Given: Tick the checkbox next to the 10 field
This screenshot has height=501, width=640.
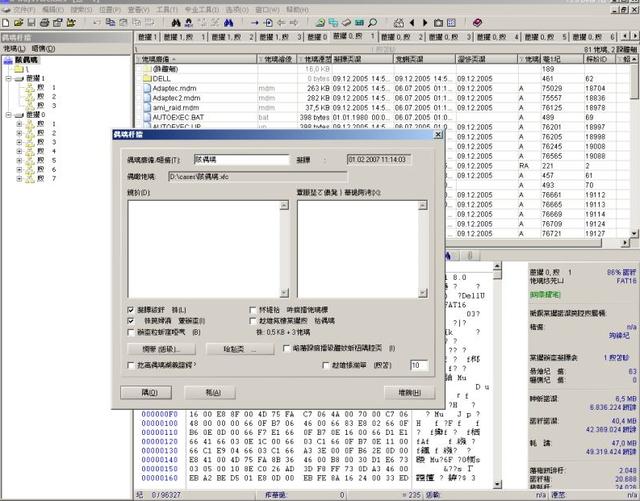Looking at the screenshot, I should coord(325,365).
